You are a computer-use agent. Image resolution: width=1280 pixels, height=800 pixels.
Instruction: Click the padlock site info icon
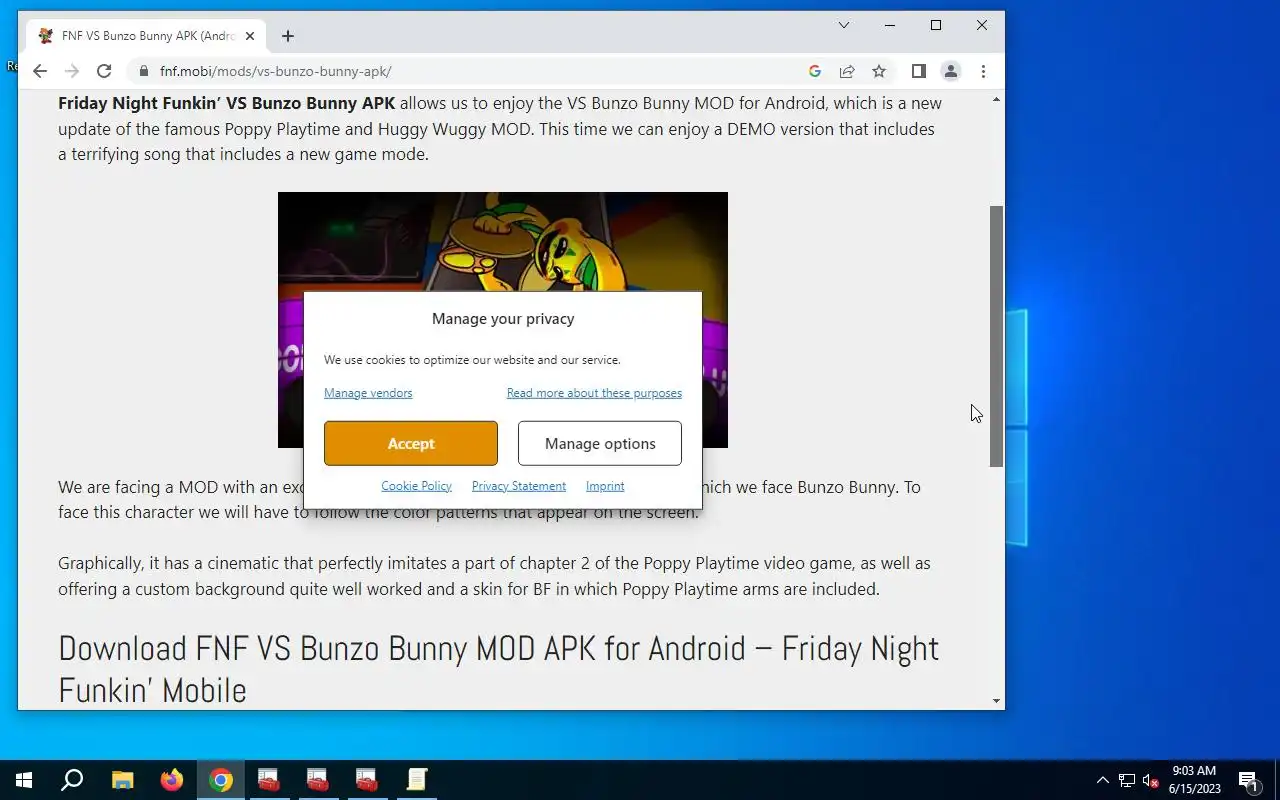(143, 71)
